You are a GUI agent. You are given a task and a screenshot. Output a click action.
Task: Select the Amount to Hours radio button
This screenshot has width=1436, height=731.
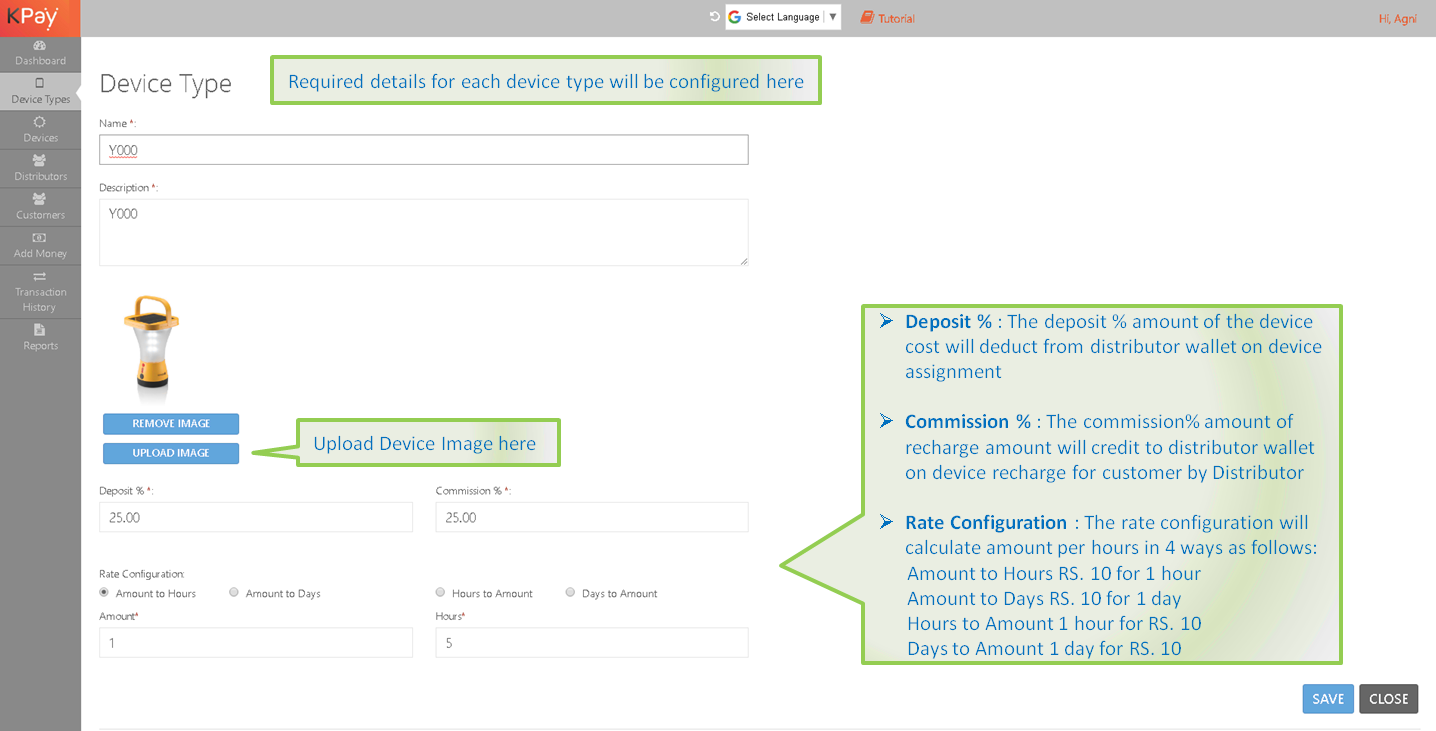[x=105, y=593]
